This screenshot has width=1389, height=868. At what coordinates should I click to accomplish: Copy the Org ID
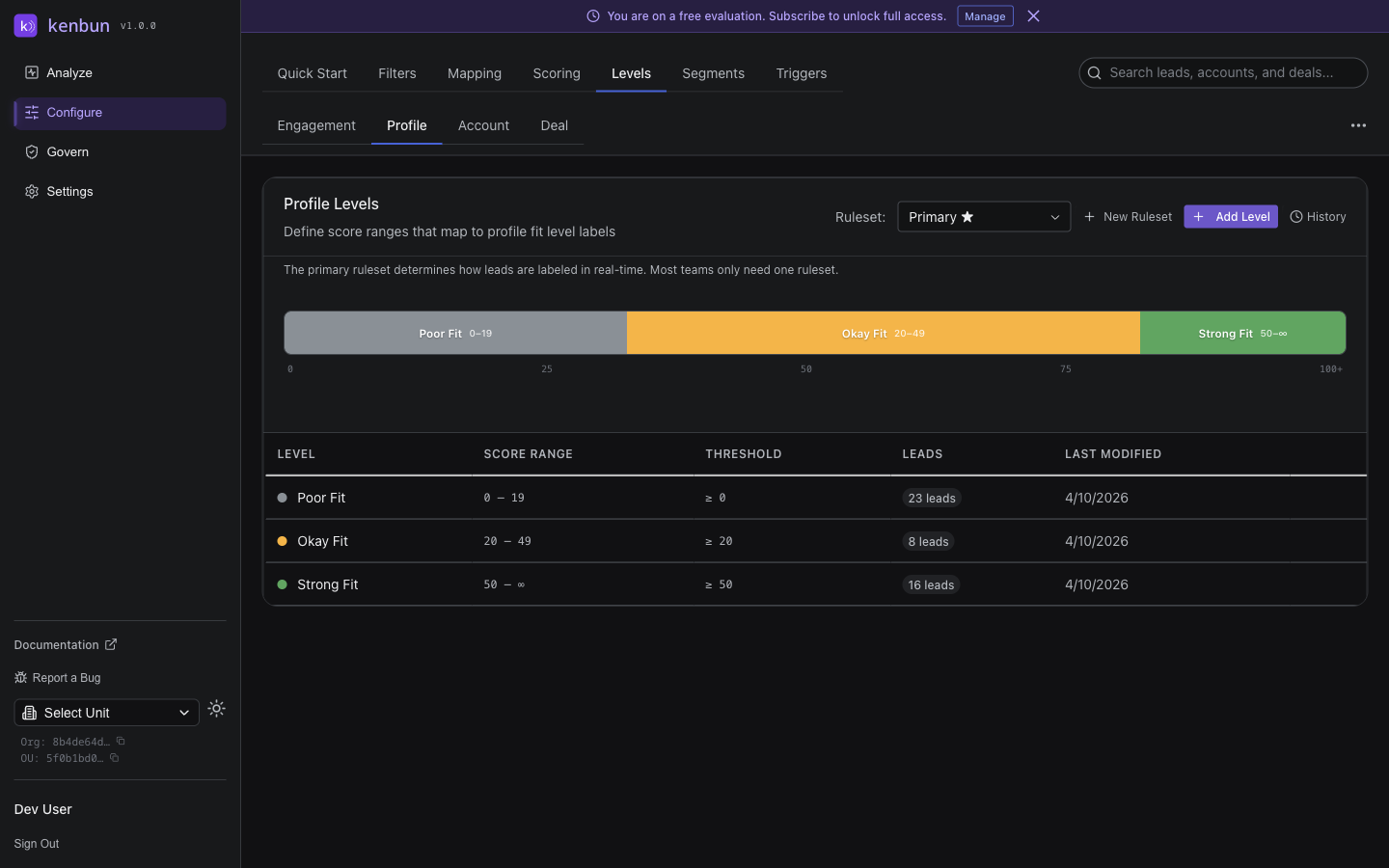121,742
